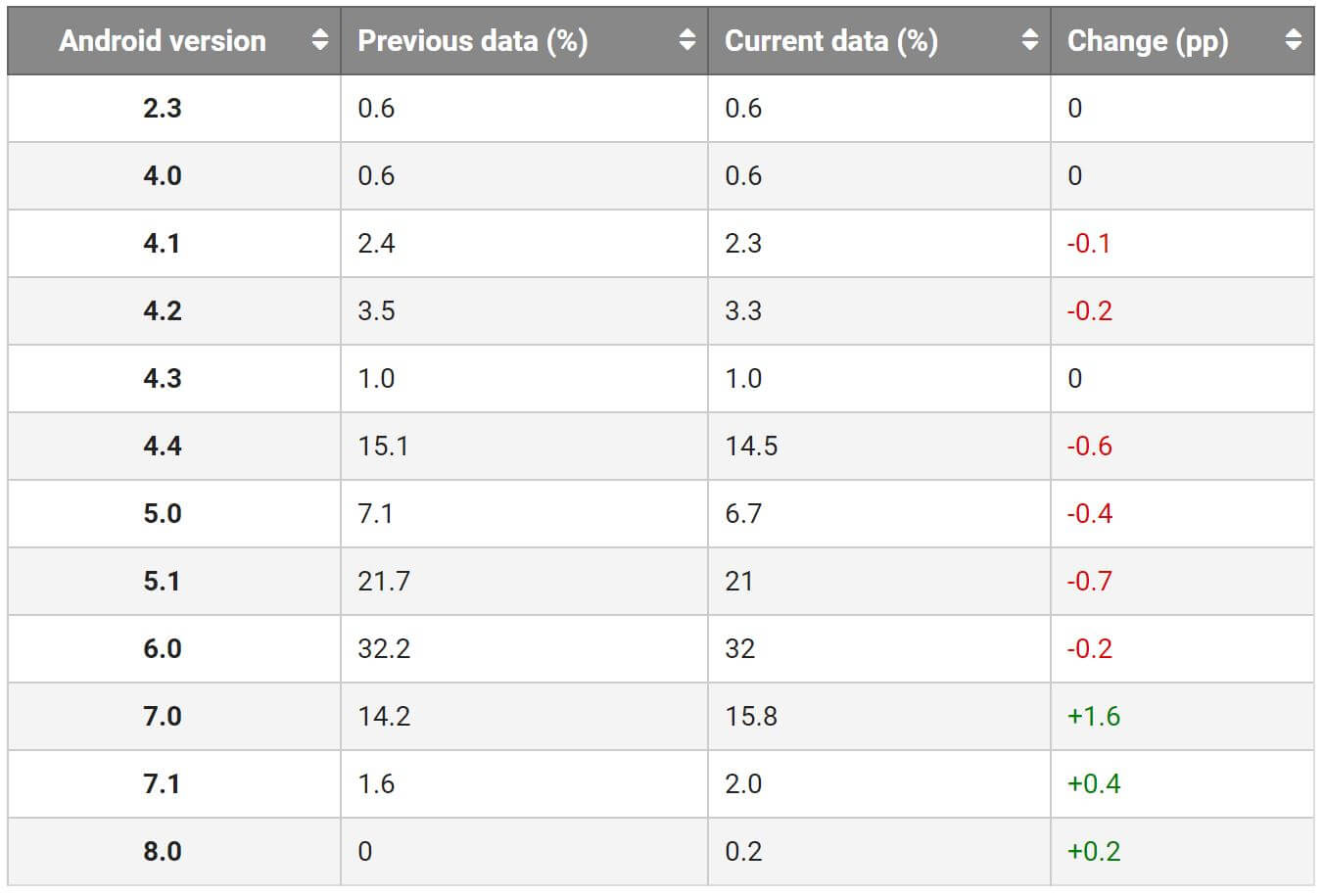Click the Previous data sort arrows icon
1323x896 pixels.
pos(687,40)
